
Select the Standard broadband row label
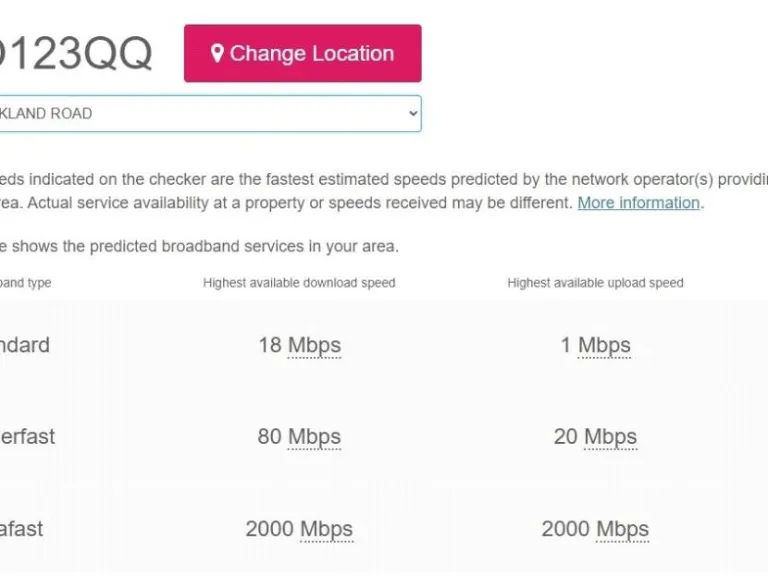(x=24, y=345)
